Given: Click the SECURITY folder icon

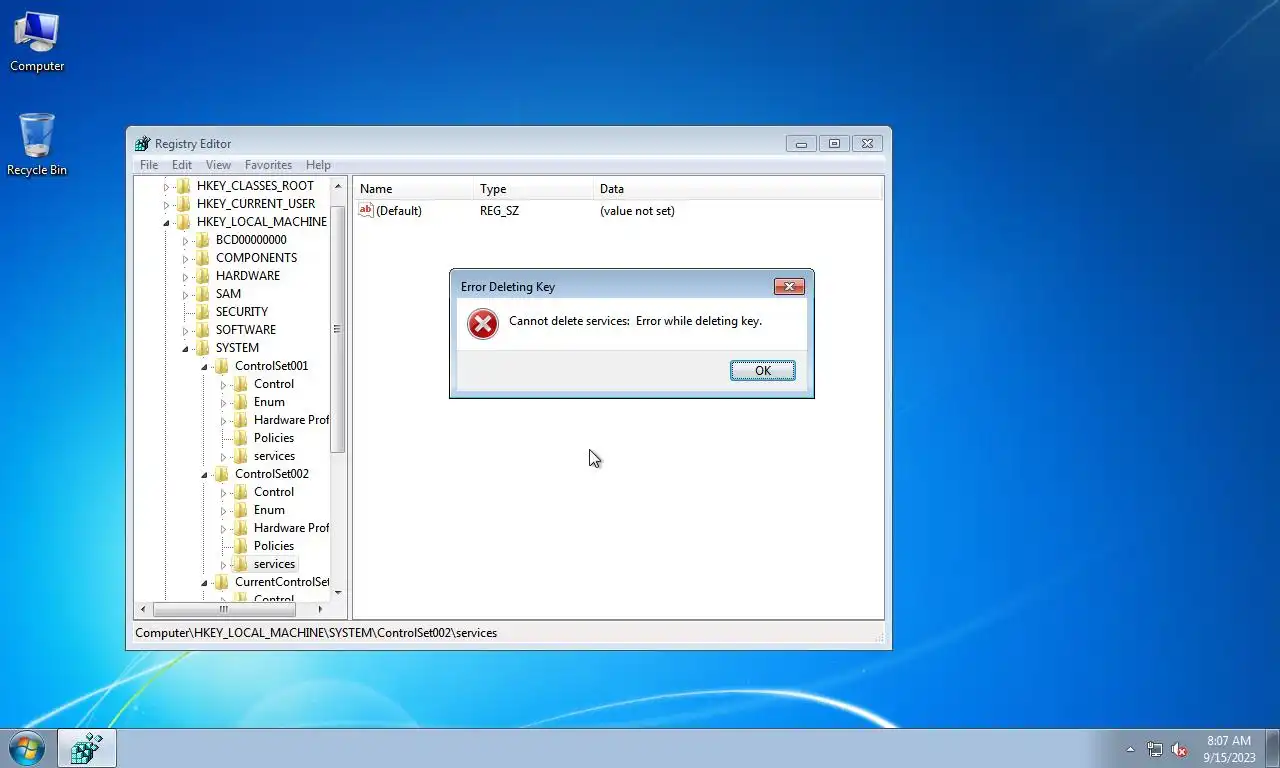Looking at the screenshot, I should pyautogui.click(x=202, y=312).
